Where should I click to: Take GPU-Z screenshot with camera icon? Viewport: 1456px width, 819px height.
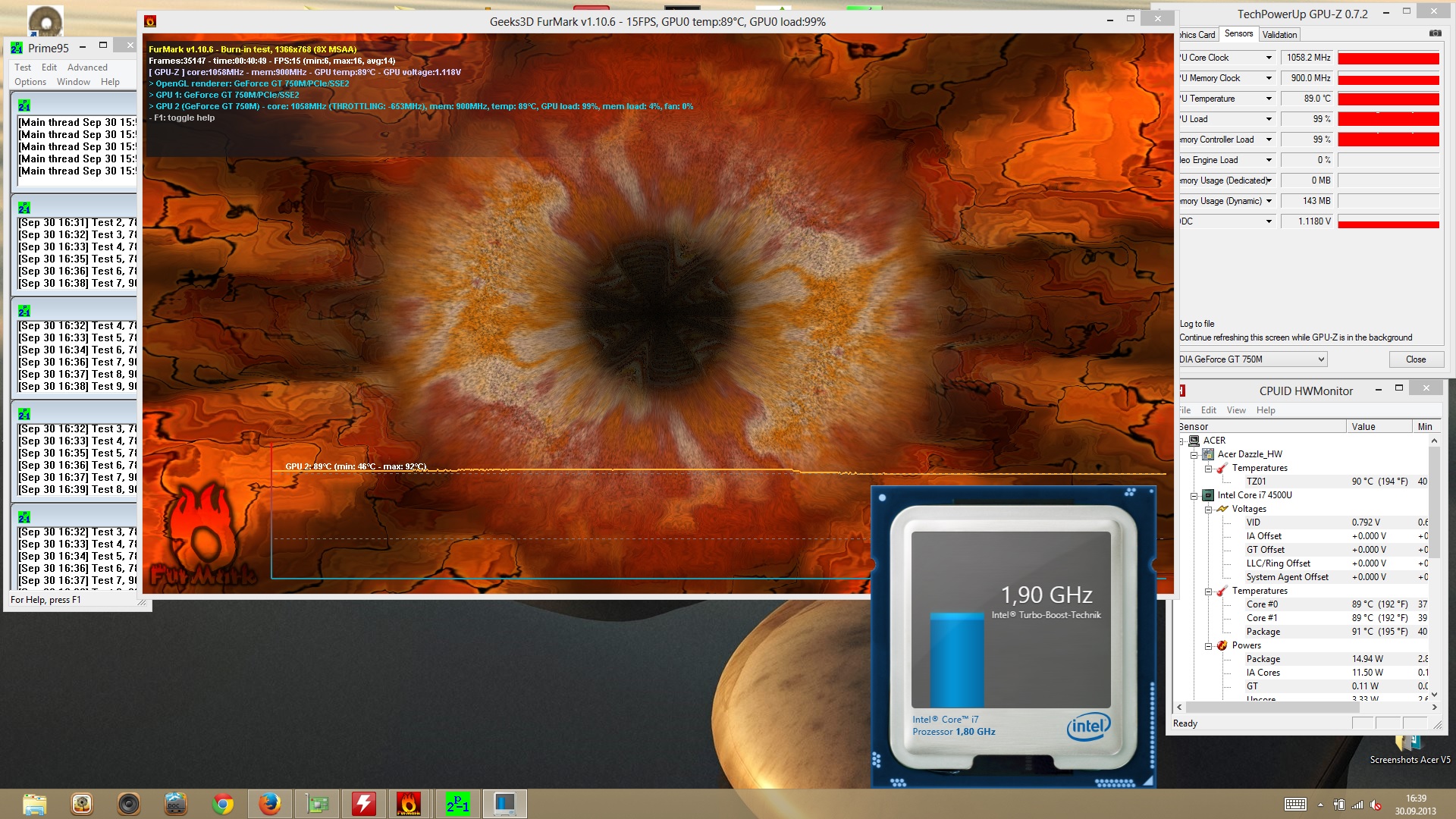click(1435, 33)
